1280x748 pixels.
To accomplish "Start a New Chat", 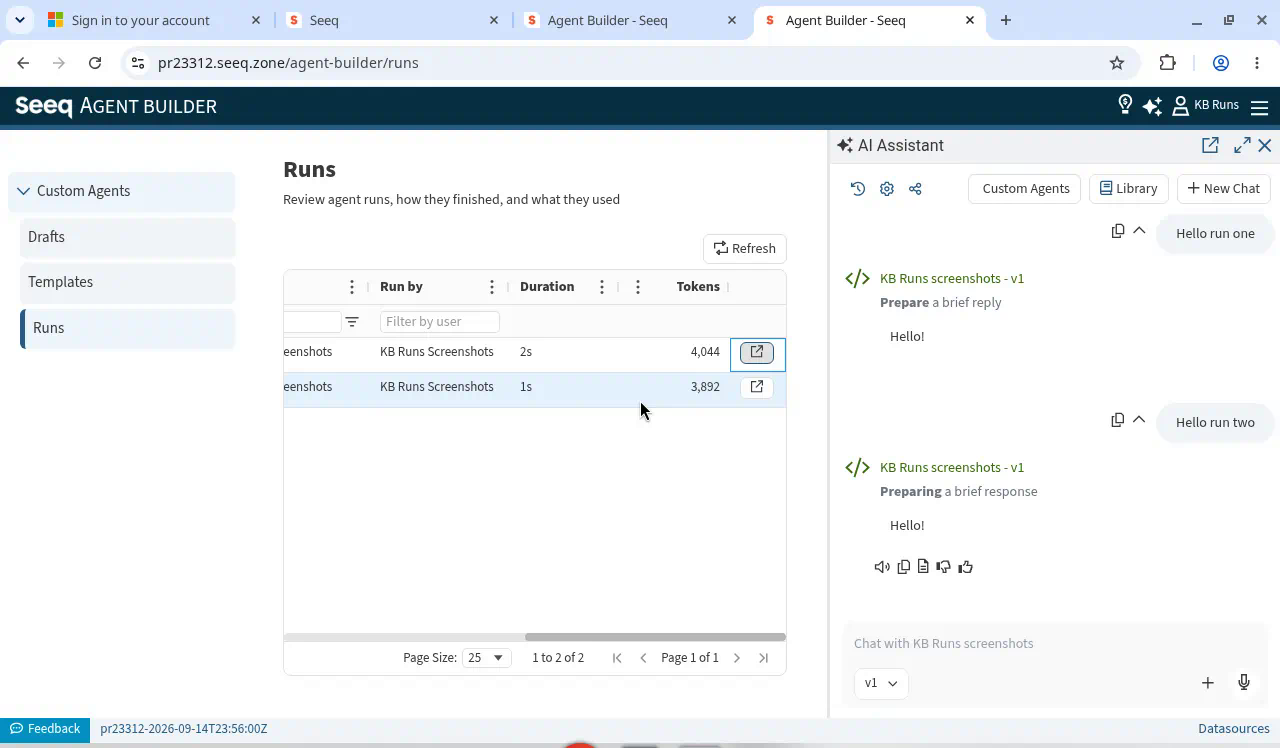I will click(x=1223, y=188).
